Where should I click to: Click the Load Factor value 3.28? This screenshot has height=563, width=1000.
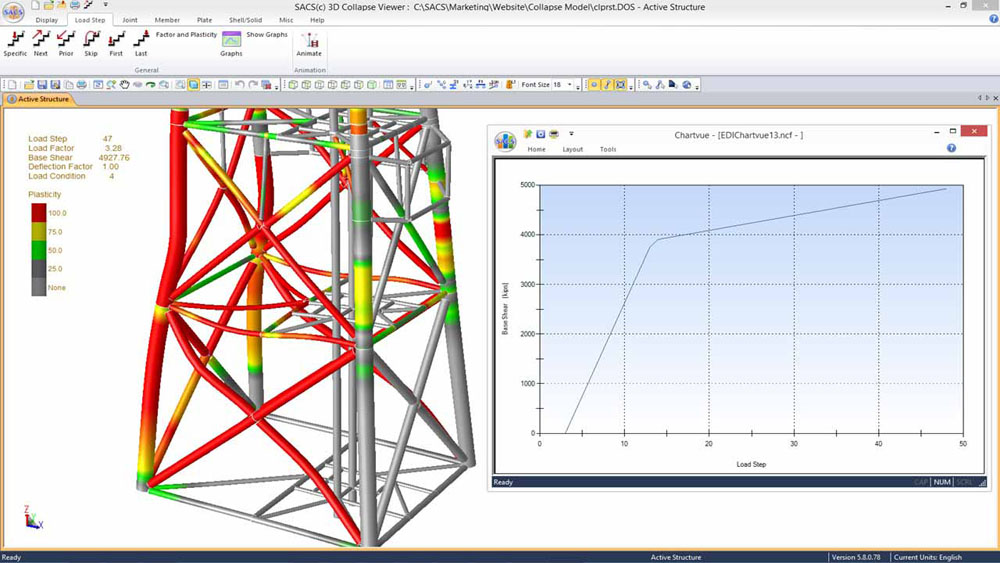pos(113,148)
